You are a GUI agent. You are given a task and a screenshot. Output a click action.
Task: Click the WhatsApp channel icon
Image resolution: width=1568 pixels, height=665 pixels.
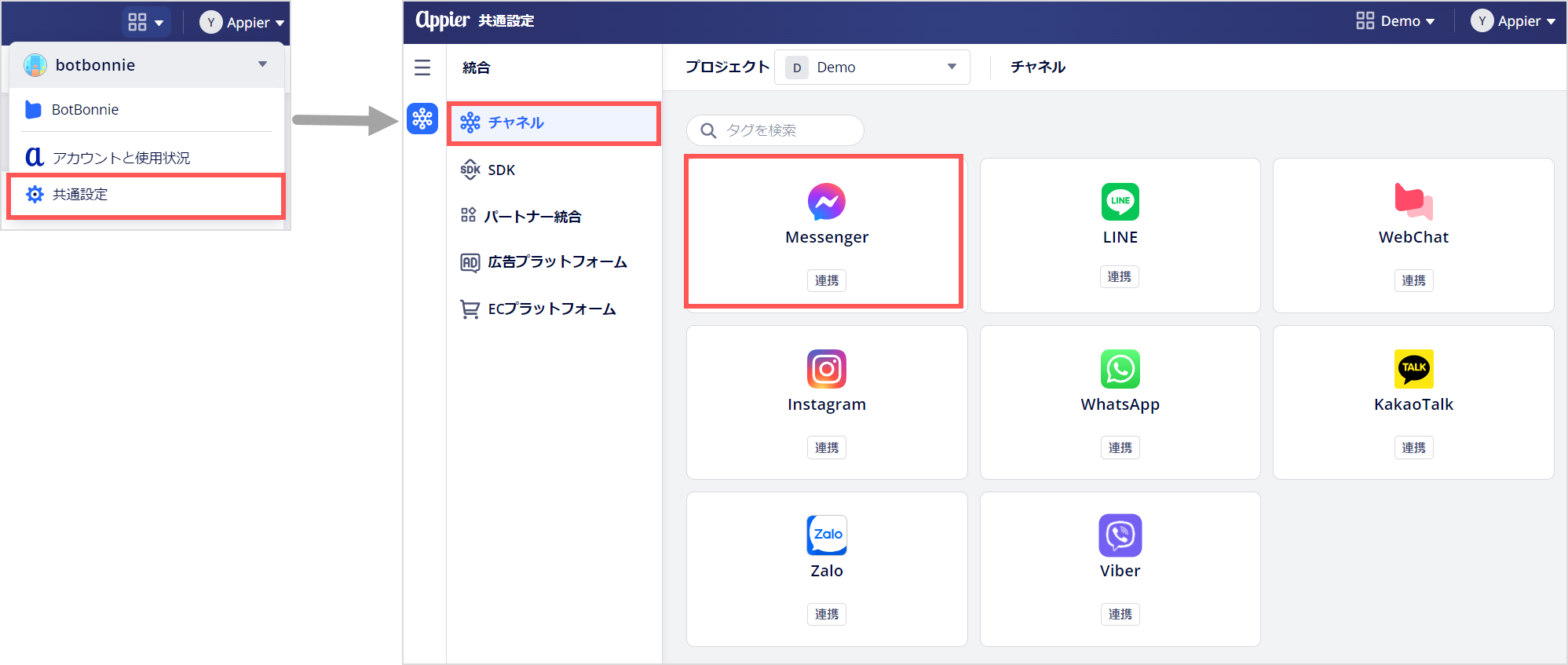pyautogui.click(x=1120, y=369)
